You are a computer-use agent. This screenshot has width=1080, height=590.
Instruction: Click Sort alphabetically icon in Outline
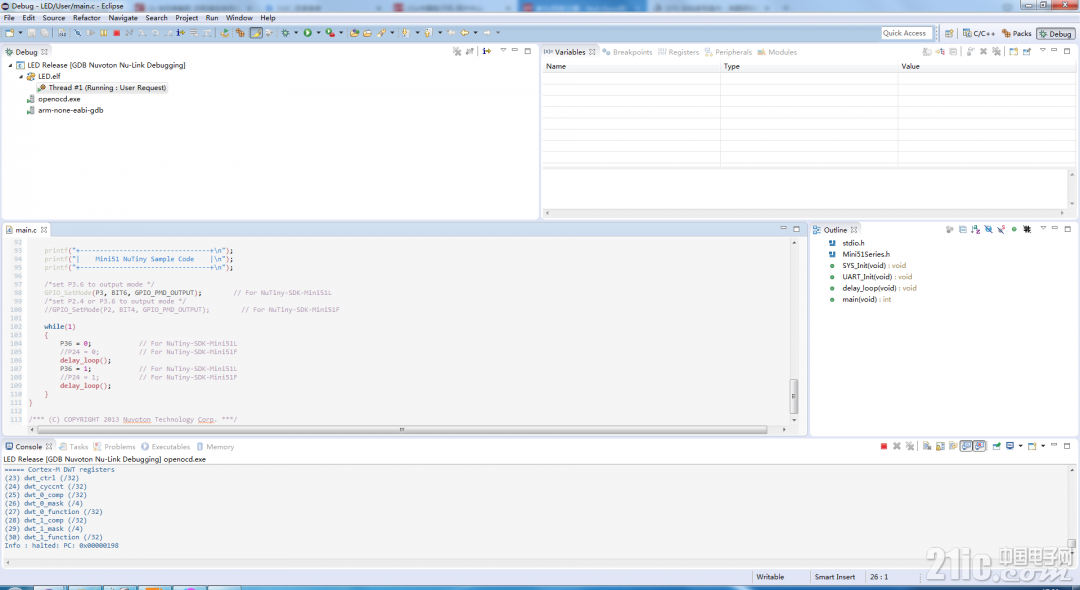(x=975, y=229)
